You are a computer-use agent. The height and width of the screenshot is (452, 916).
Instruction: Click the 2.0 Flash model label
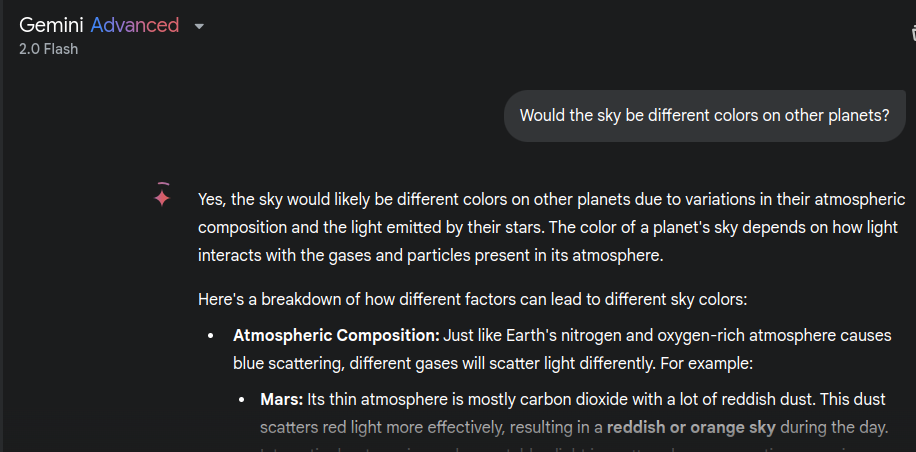click(48, 49)
